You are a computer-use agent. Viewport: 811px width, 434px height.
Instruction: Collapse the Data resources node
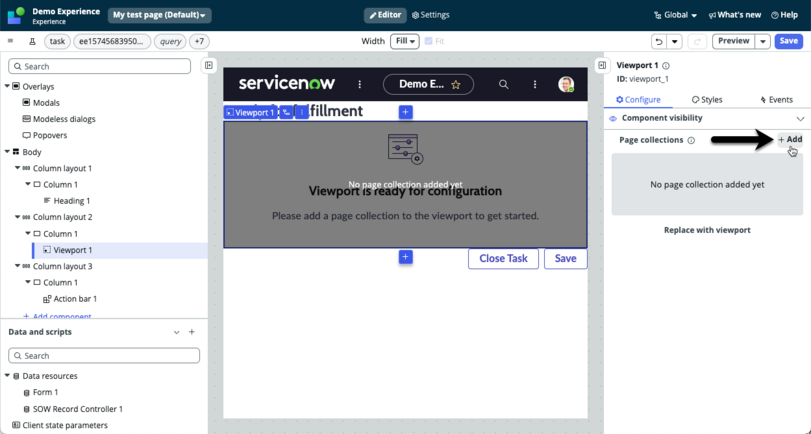pos(7,376)
